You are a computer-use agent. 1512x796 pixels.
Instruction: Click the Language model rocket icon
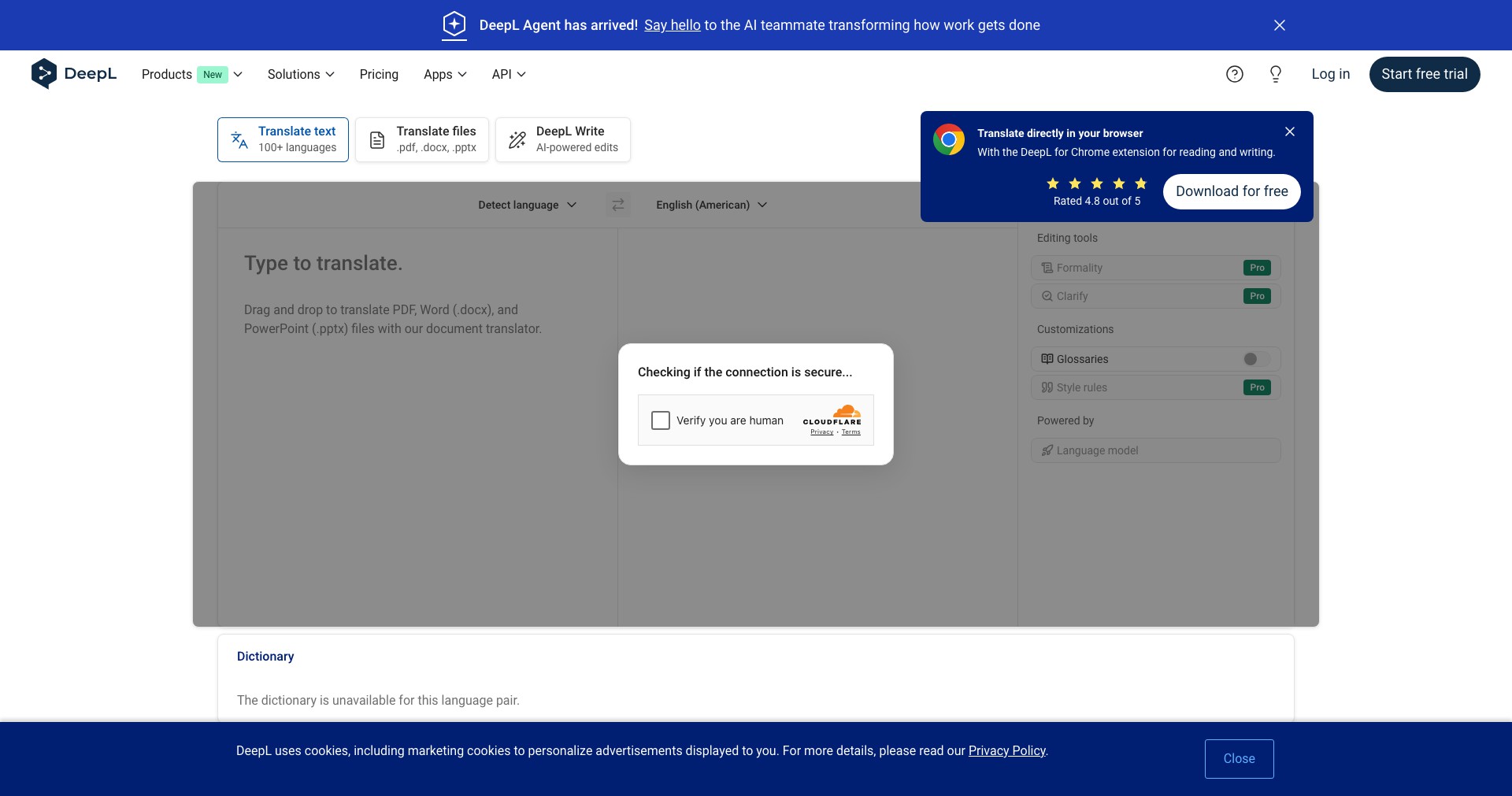1047,450
